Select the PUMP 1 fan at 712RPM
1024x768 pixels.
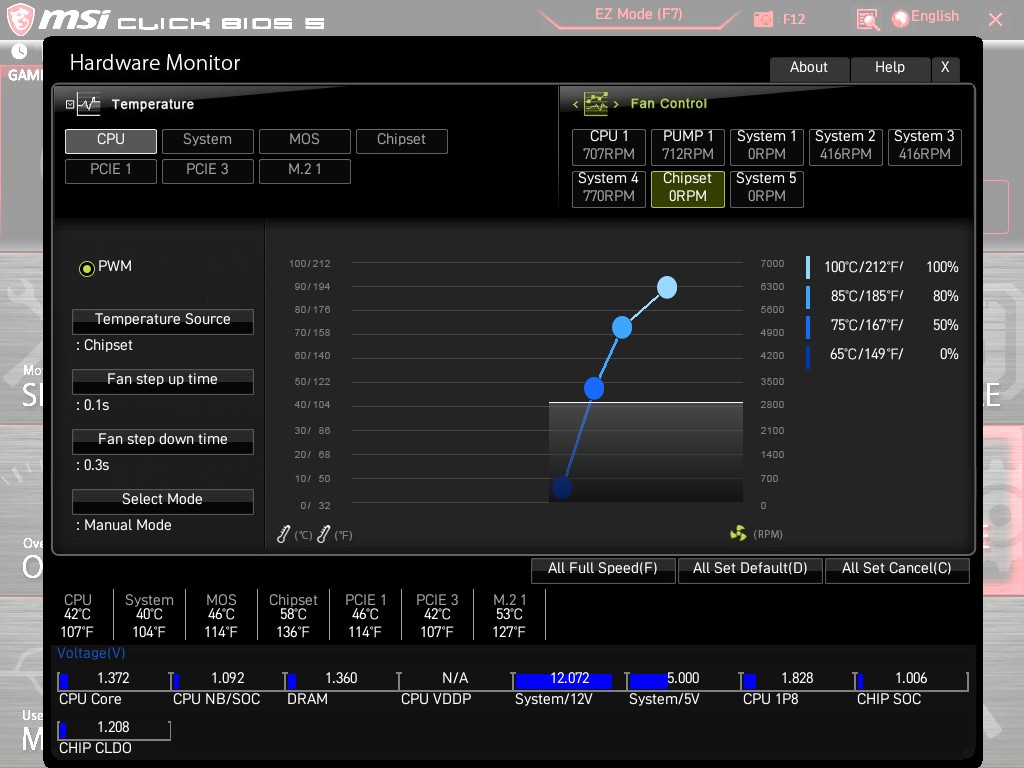click(688, 147)
